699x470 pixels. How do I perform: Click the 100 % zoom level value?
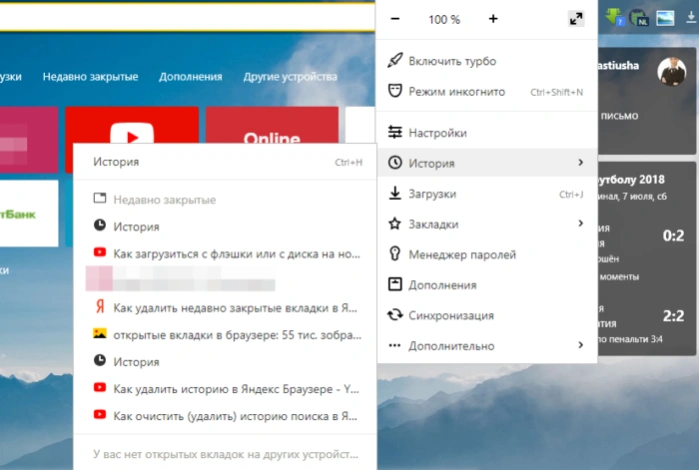(444, 20)
